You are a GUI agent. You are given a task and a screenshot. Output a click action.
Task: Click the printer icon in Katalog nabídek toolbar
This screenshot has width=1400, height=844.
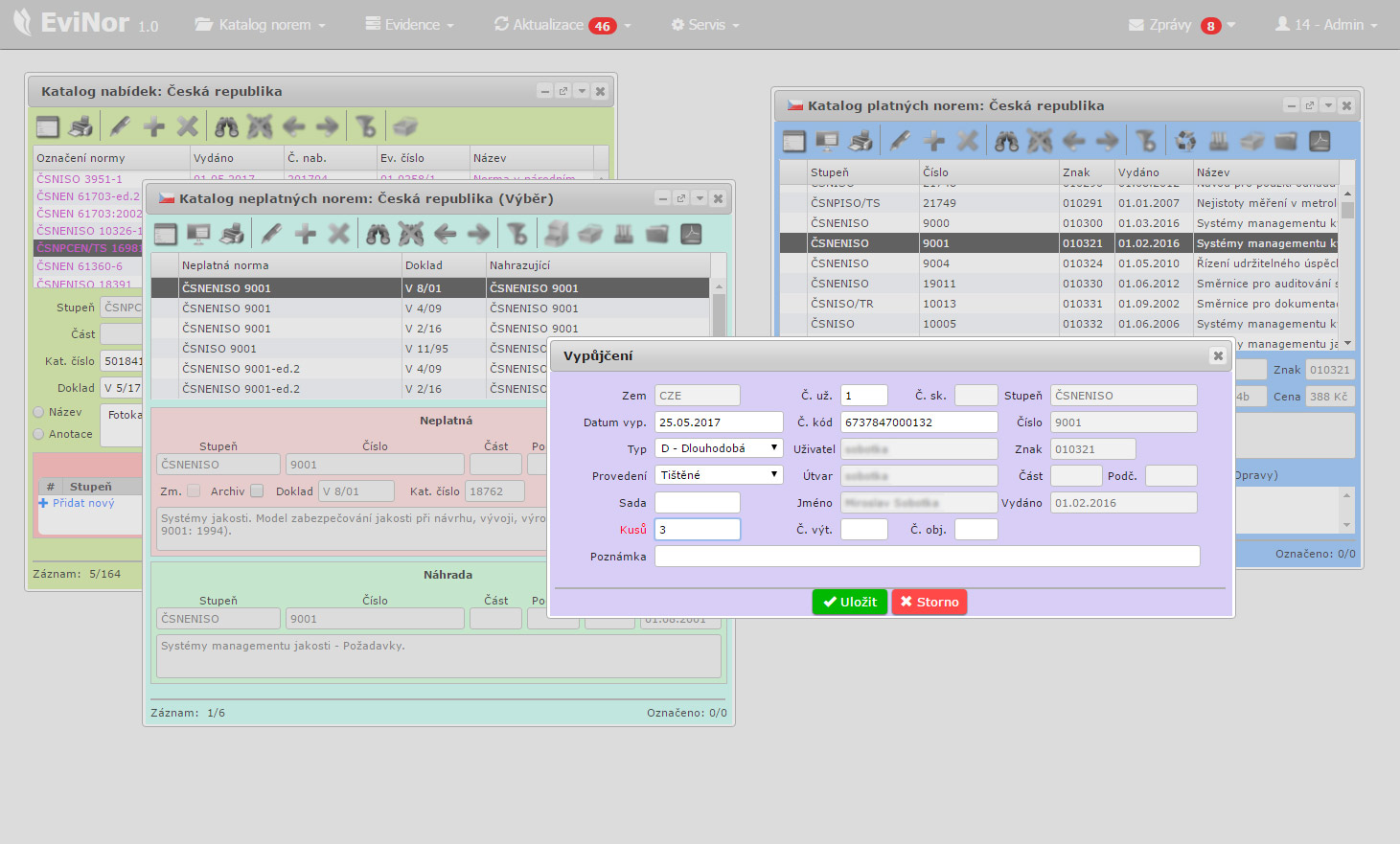[81, 126]
